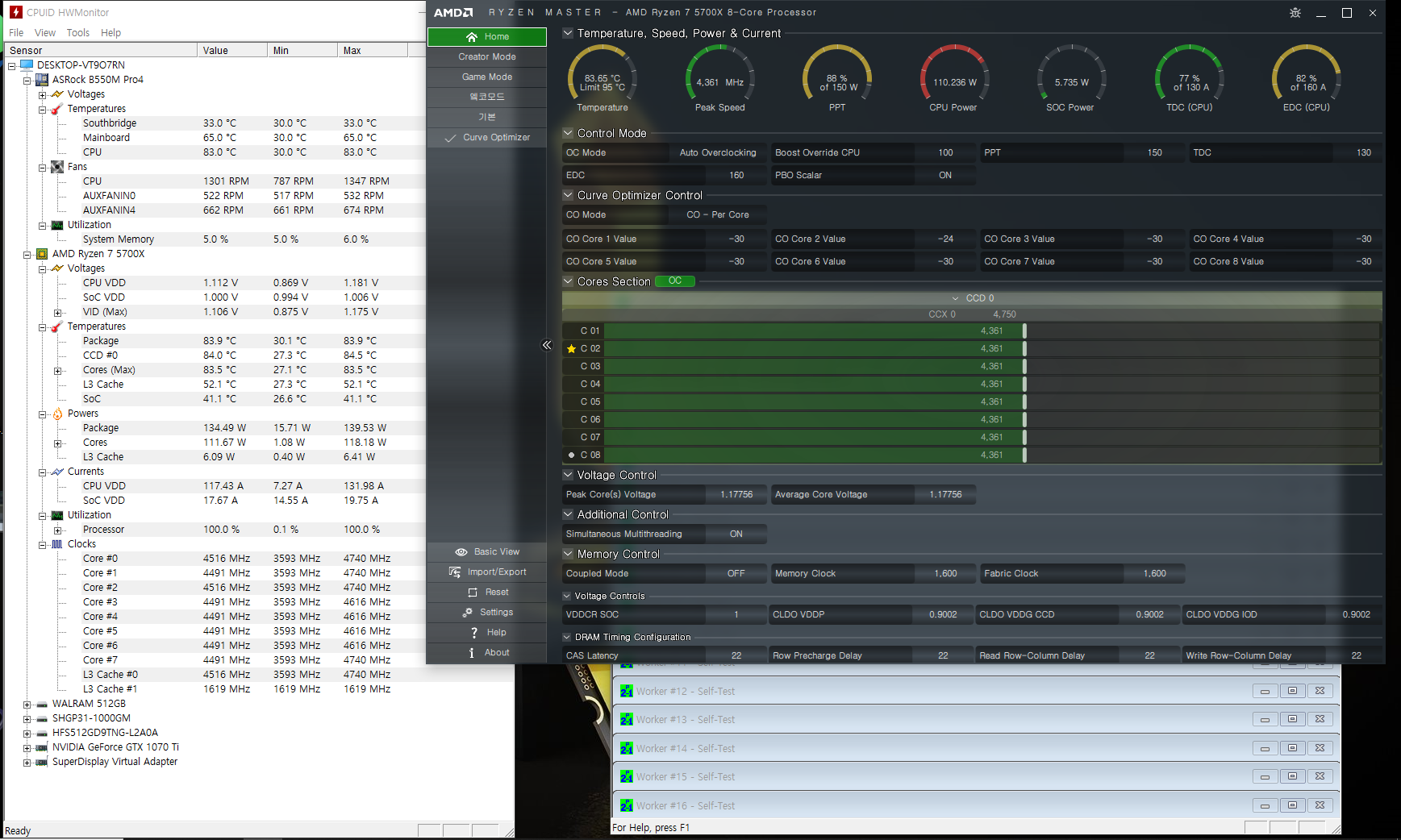Click the AMD logo in Ryzen Master title bar
The height and width of the screenshot is (840, 1401).
pos(453,13)
